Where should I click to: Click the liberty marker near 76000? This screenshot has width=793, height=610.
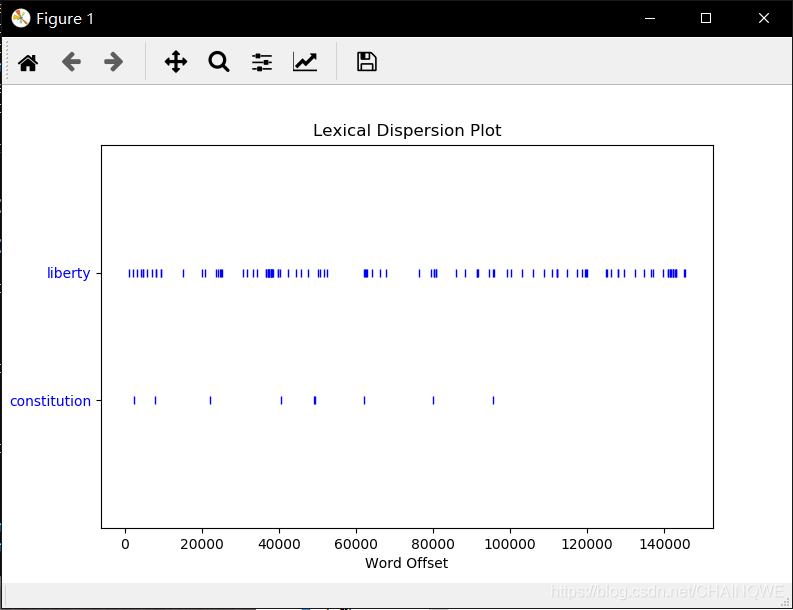point(419,274)
